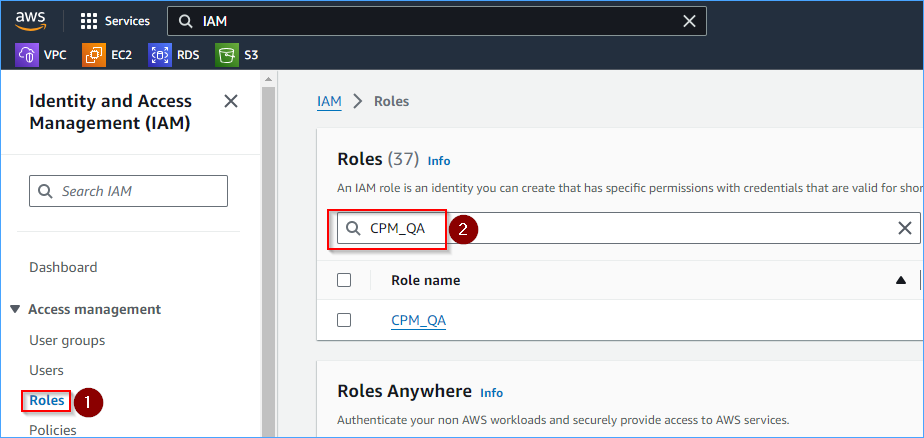
Task: Click the Role name sort arrow
Action: pos(900,281)
